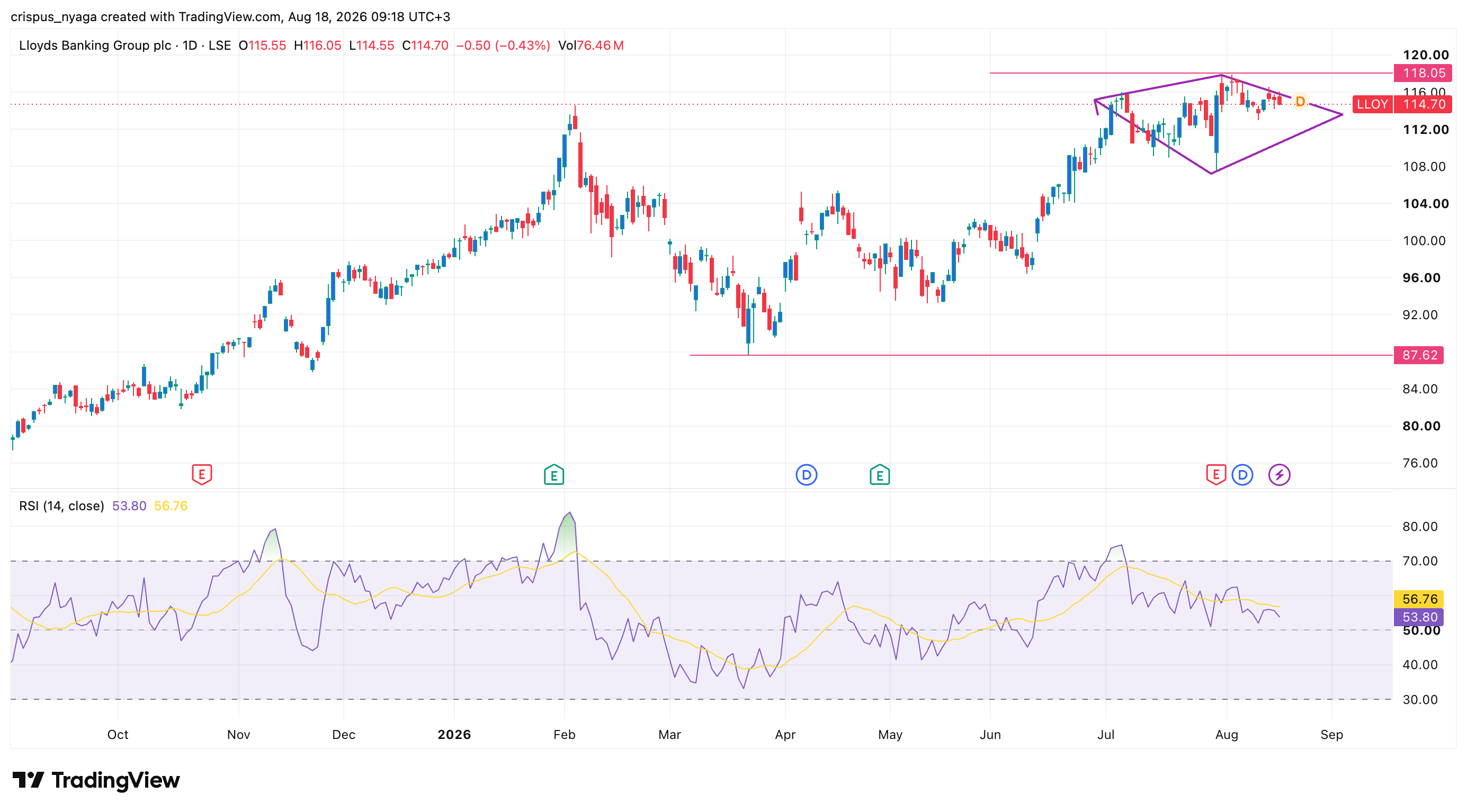The width and height of the screenshot is (1467, 812).
Task: Click the green earnings E marker near May
Action: pos(879,474)
